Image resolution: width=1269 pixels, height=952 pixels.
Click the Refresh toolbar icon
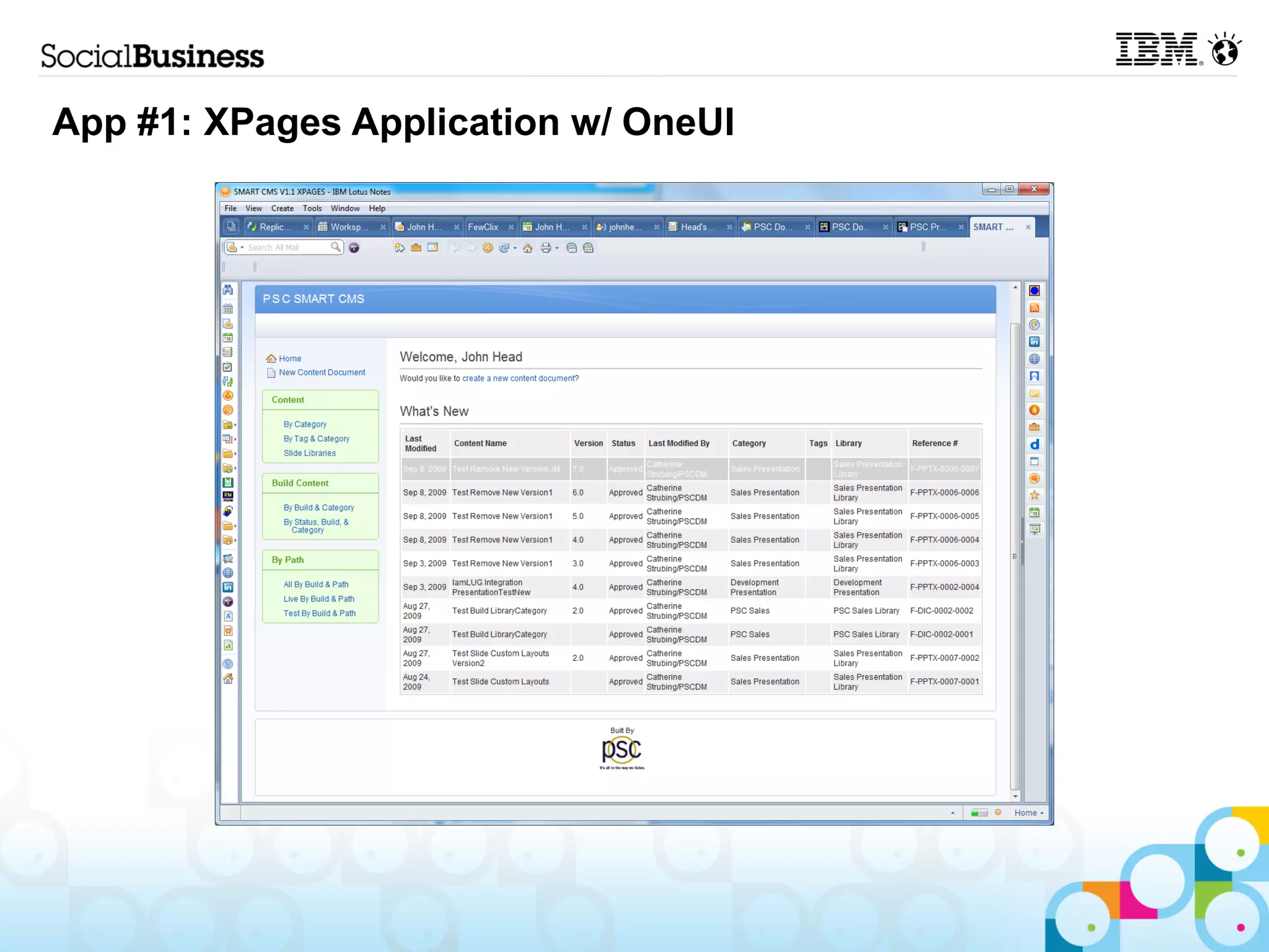pyautogui.click(x=504, y=248)
